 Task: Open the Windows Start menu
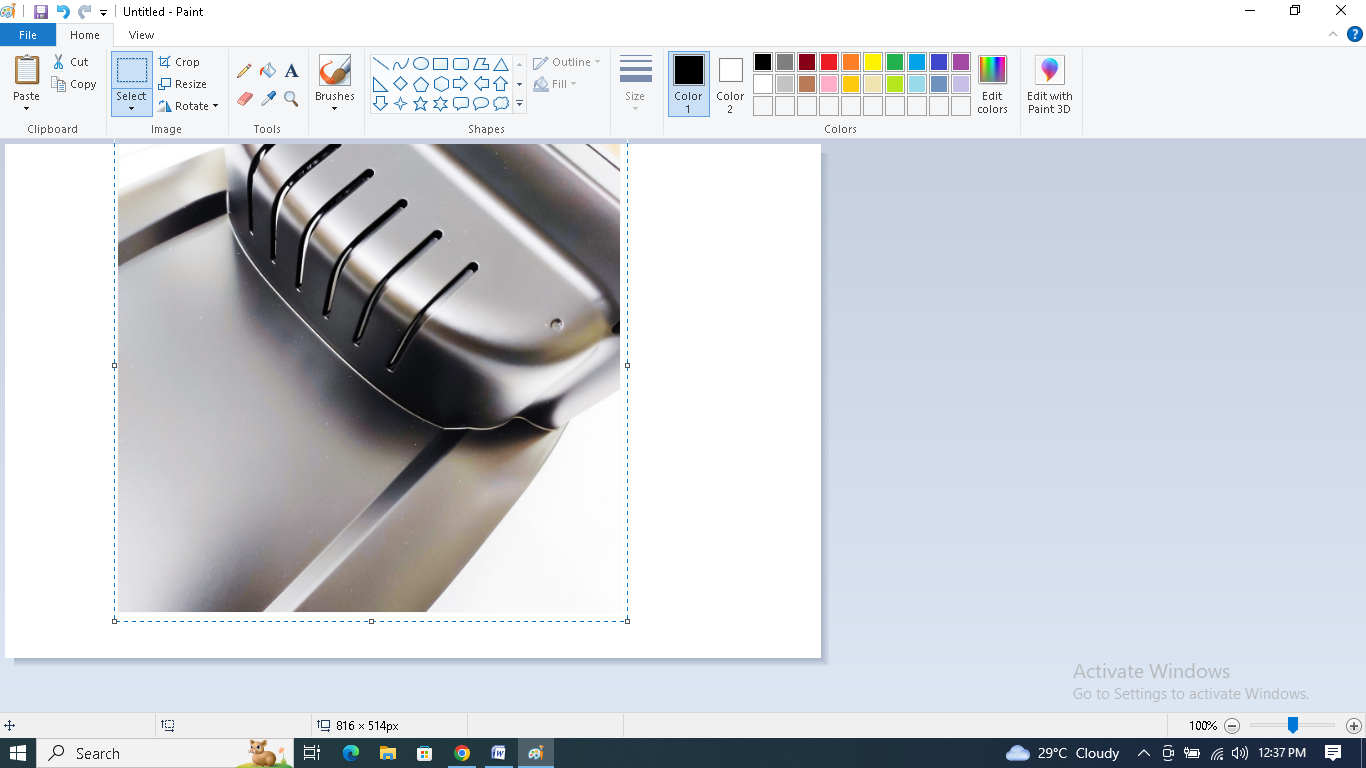tap(18, 753)
